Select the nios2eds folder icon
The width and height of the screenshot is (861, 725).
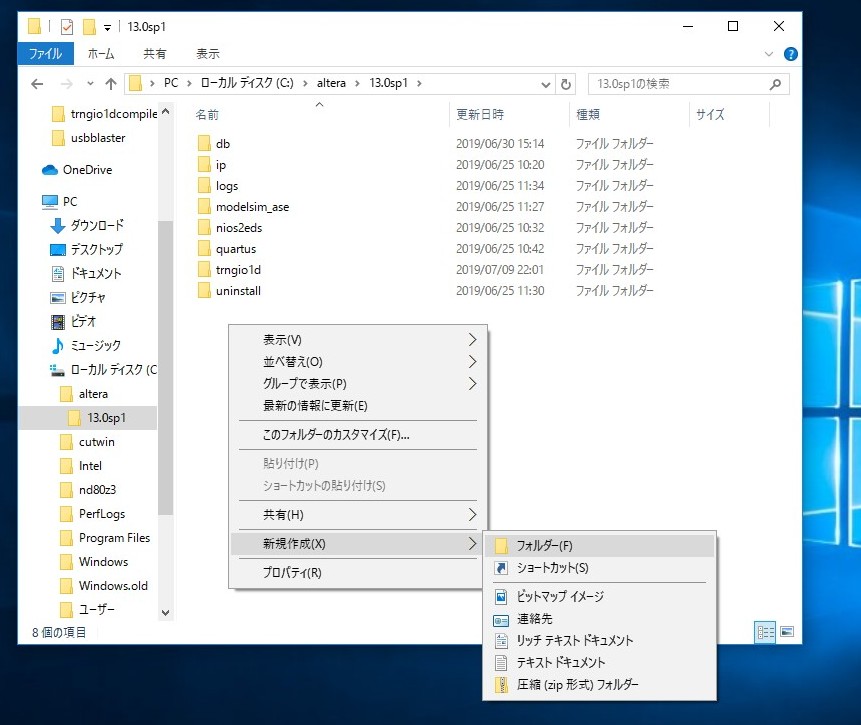[x=204, y=227]
